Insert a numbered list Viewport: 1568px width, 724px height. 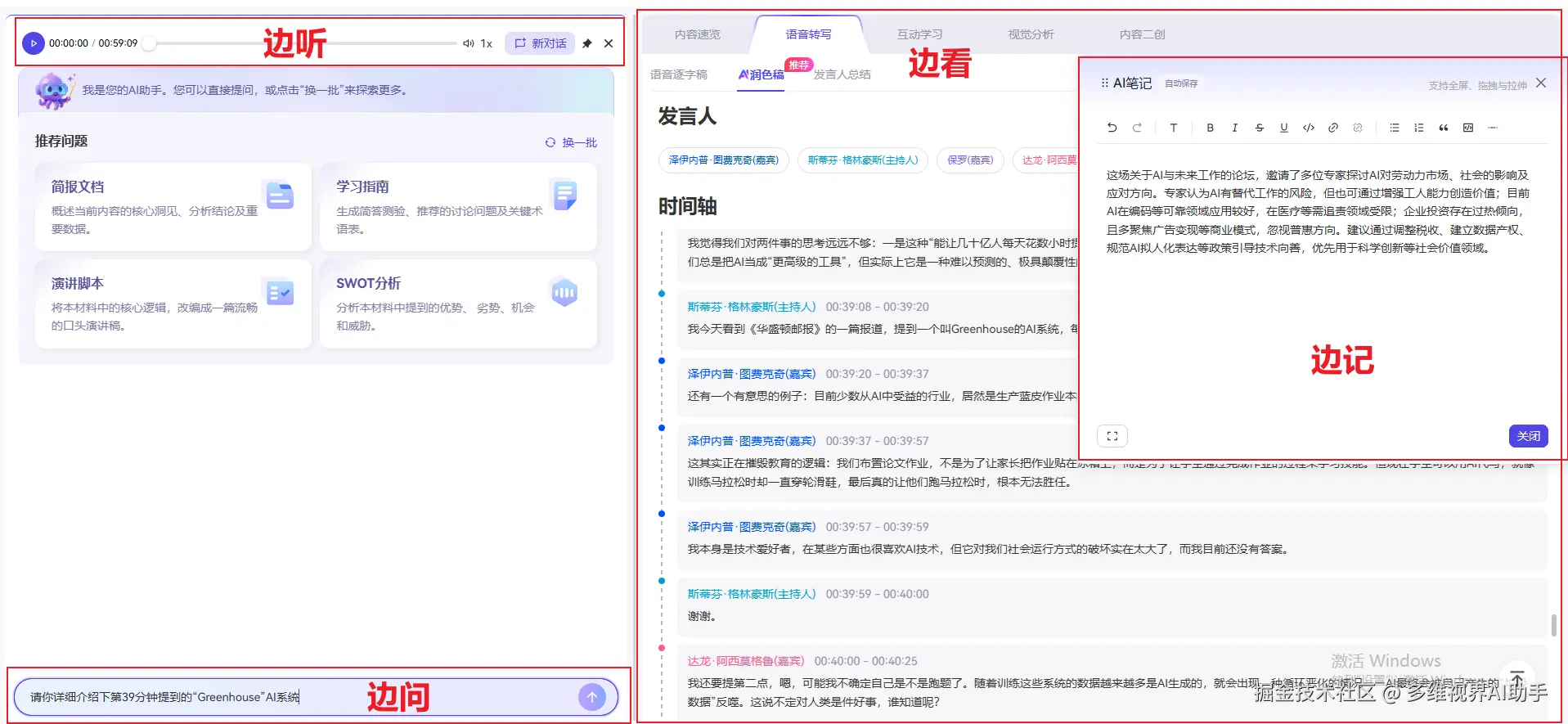(1418, 128)
